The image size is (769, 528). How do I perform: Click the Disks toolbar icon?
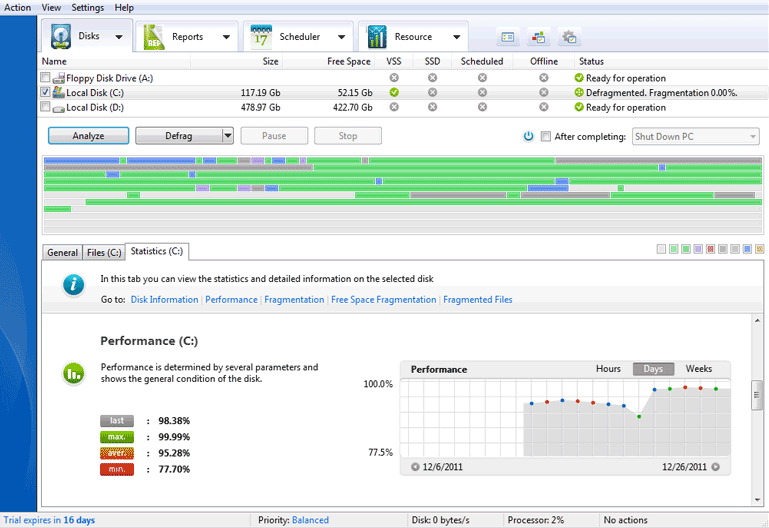(x=61, y=36)
